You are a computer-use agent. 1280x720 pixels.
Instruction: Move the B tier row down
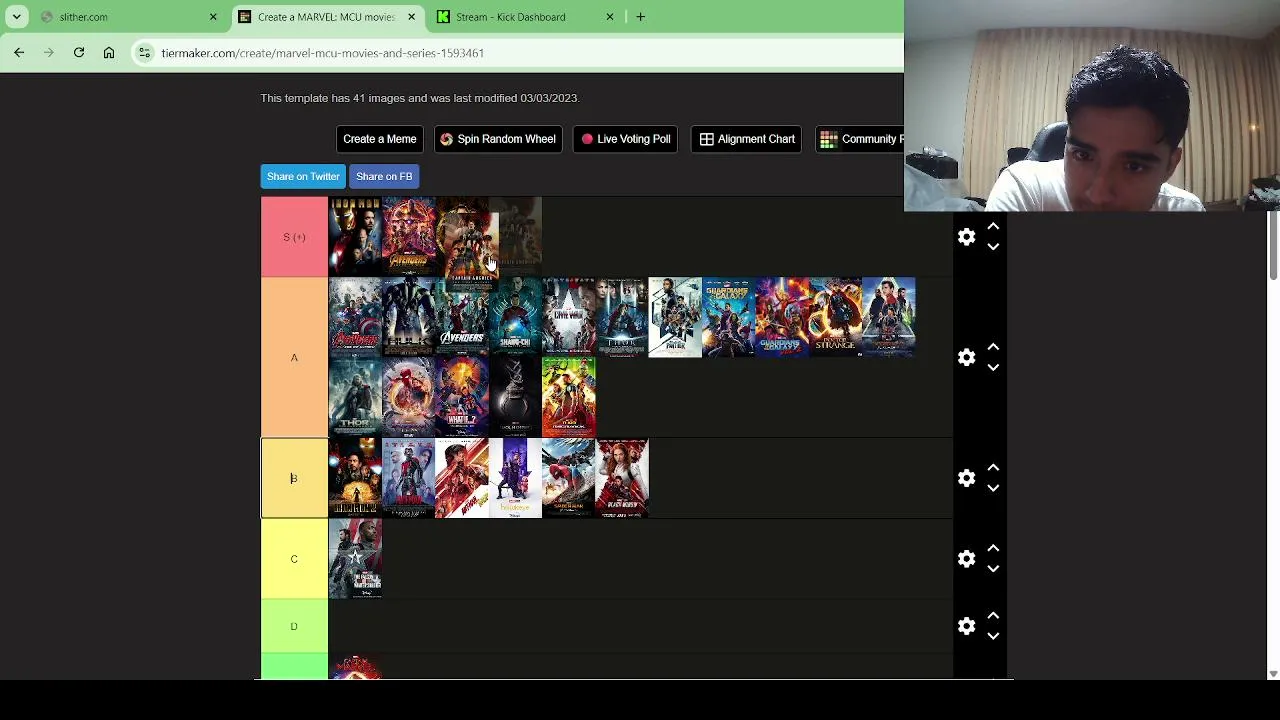point(993,488)
